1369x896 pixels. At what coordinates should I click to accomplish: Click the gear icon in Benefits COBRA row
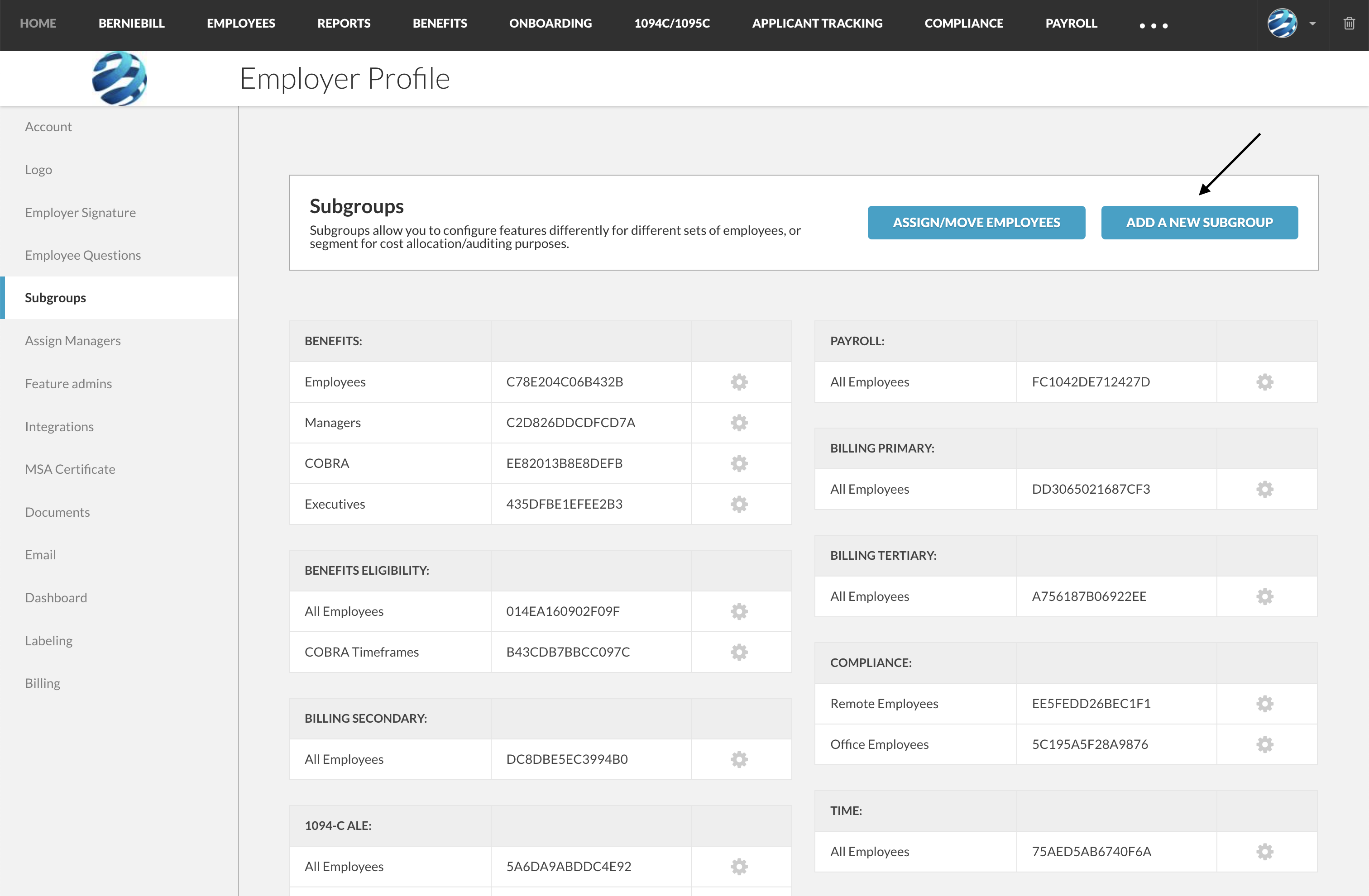pyautogui.click(x=739, y=463)
